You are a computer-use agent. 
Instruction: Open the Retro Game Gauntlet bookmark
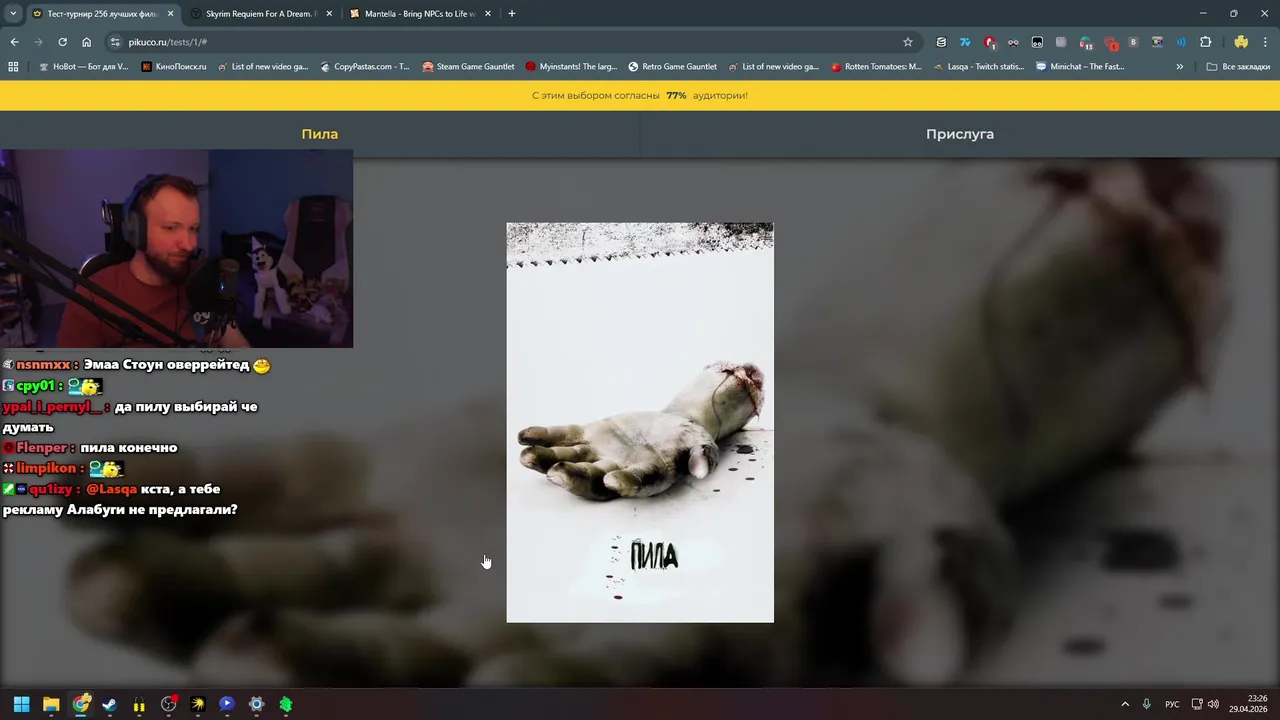click(x=673, y=67)
